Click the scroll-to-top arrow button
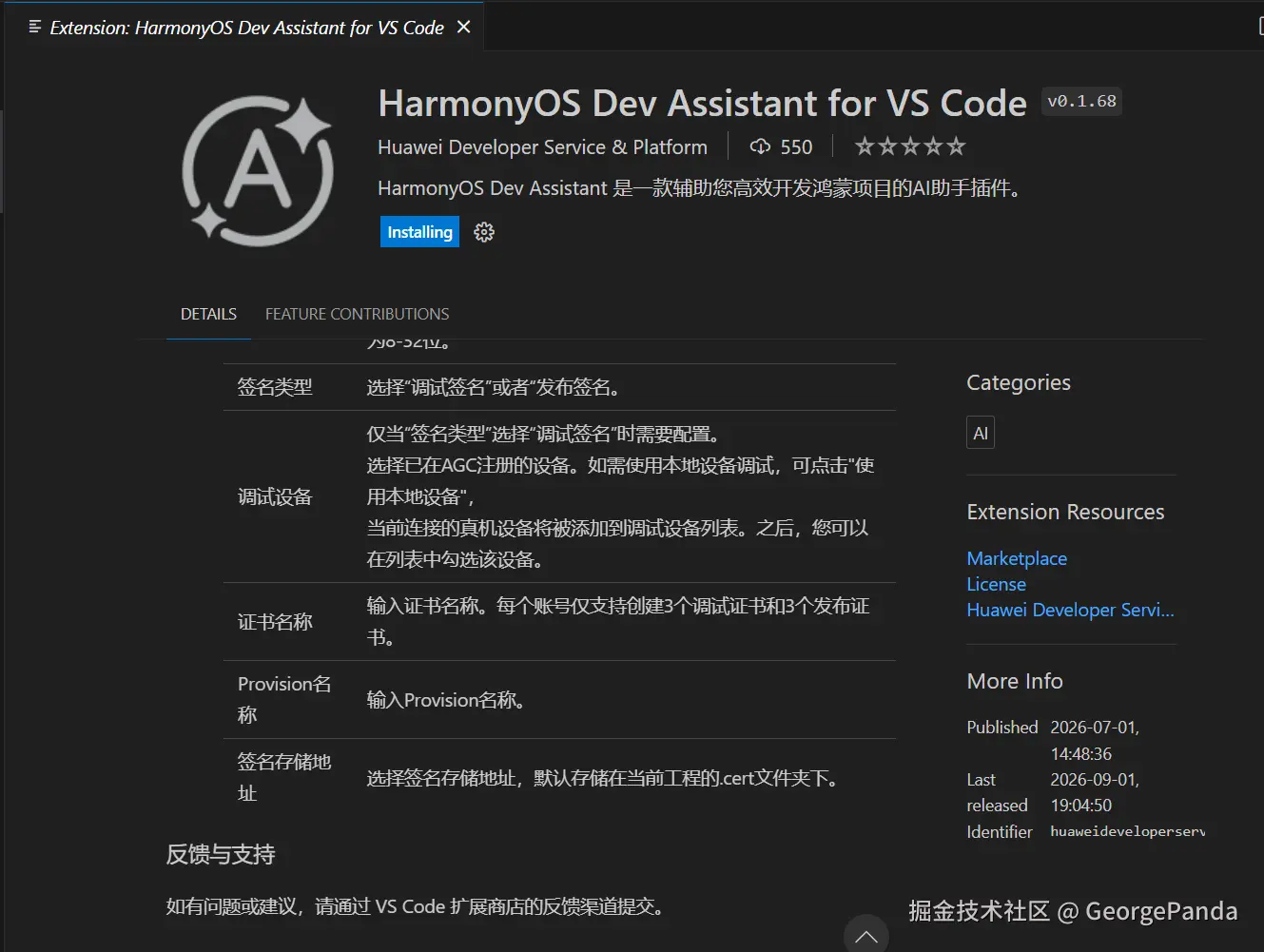The image size is (1264, 952). pyautogui.click(x=866, y=936)
